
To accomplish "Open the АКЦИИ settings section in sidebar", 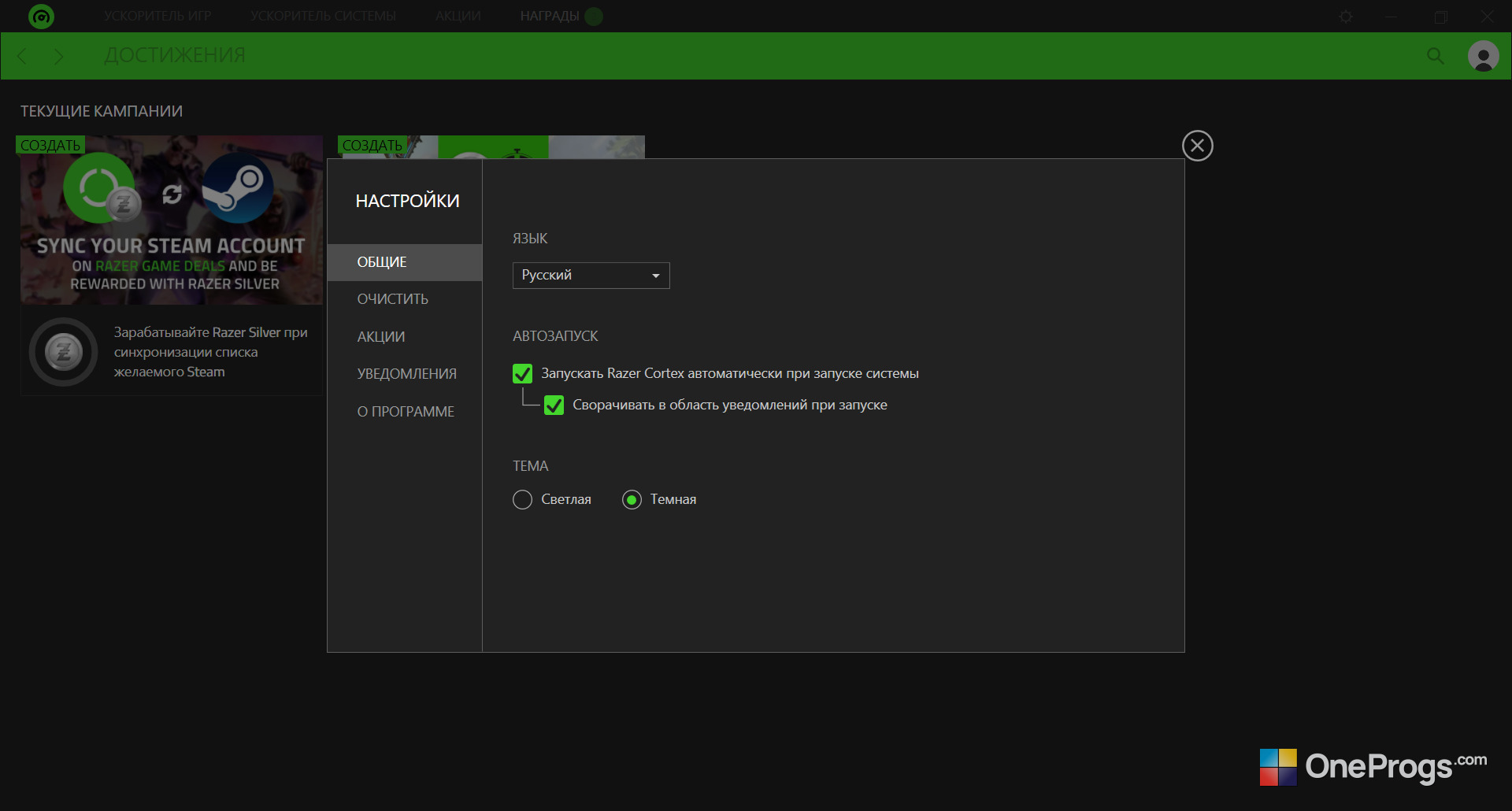I will pyautogui.click(x=405, y=337).
